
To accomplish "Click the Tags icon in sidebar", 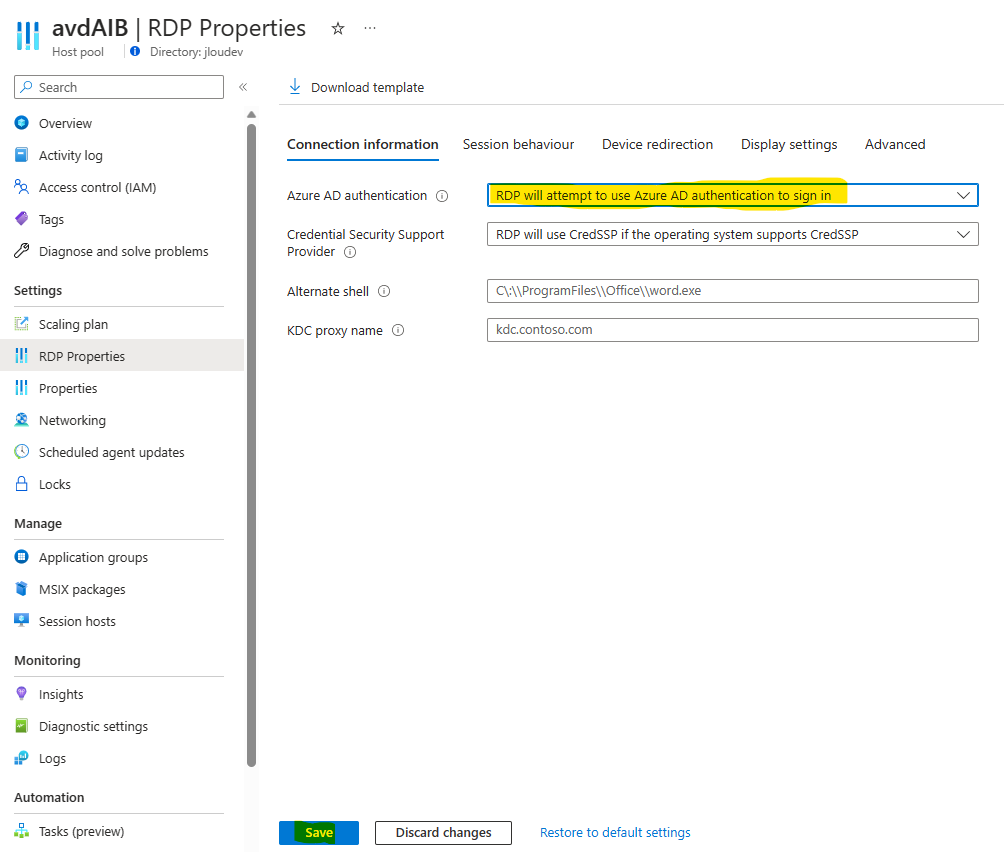I will [x=22, y=219].
